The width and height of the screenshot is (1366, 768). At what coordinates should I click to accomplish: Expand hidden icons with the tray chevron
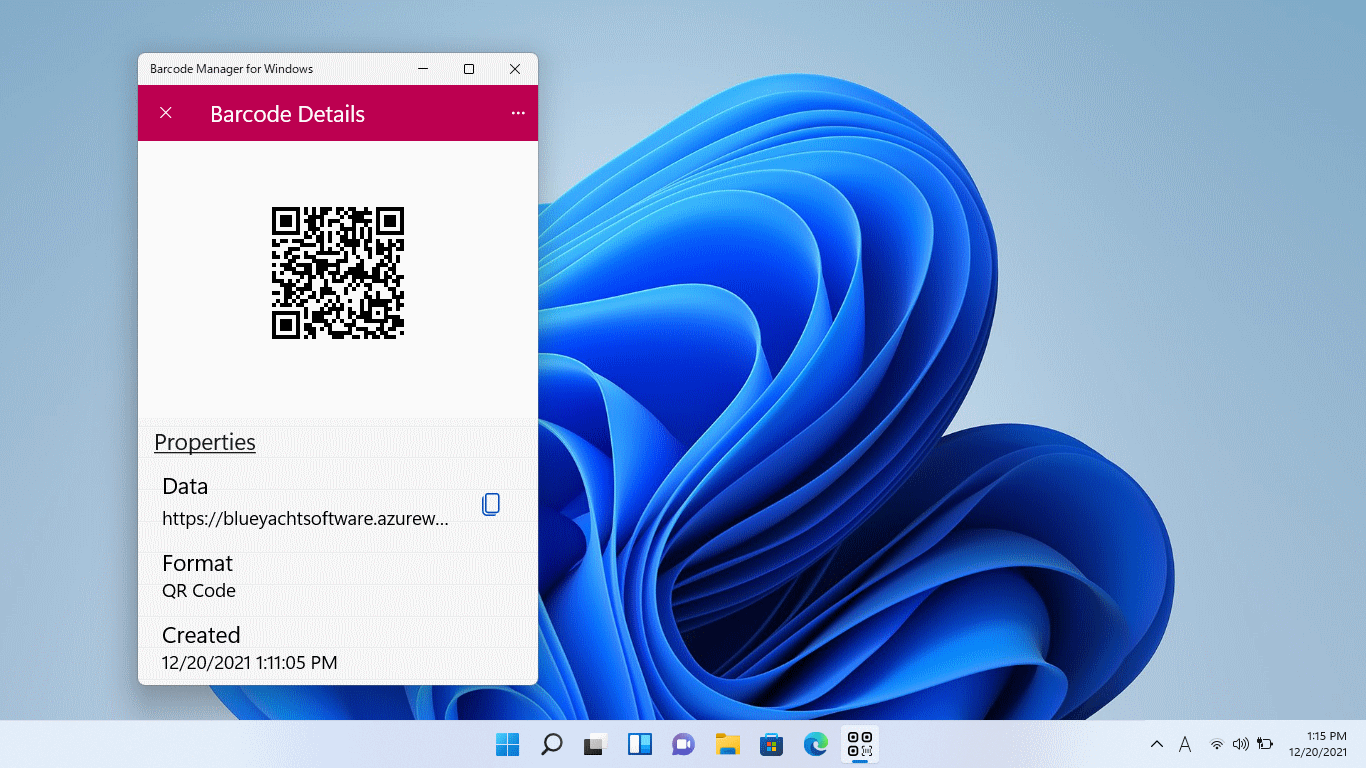coord(1156,744)
